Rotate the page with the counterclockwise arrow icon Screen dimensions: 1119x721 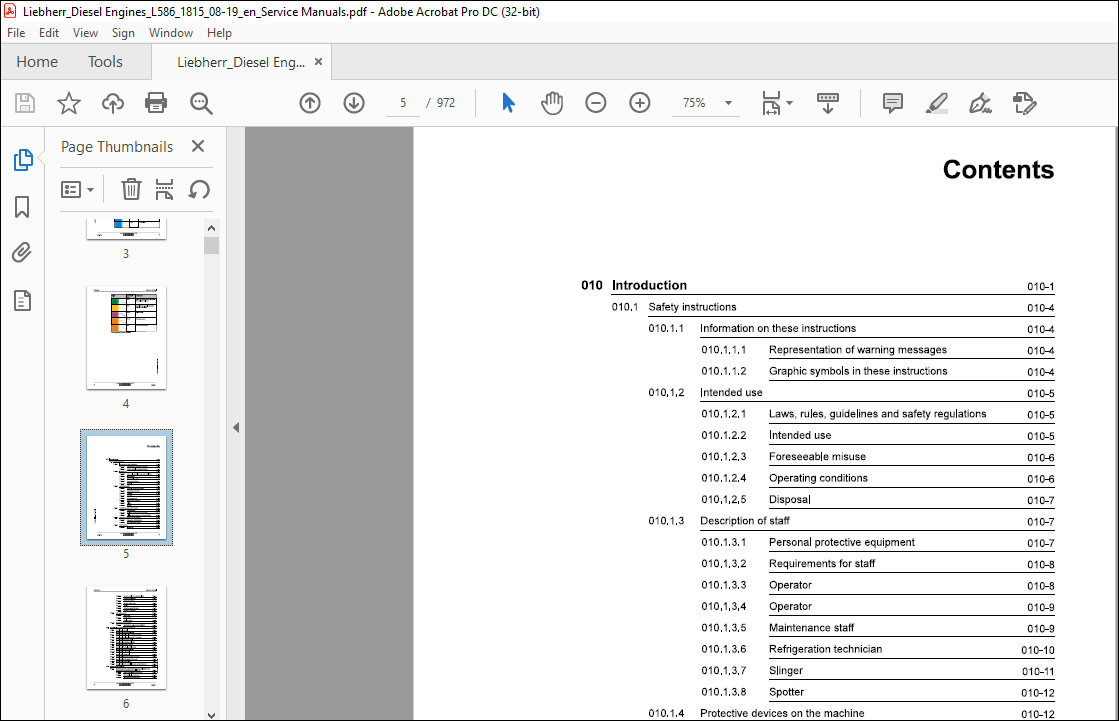click(x=199, y=190)
